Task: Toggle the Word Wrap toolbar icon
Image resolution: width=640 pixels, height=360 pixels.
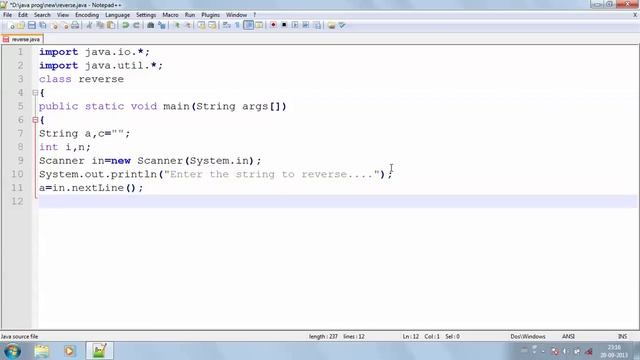Action: click(x=227, y=25)
